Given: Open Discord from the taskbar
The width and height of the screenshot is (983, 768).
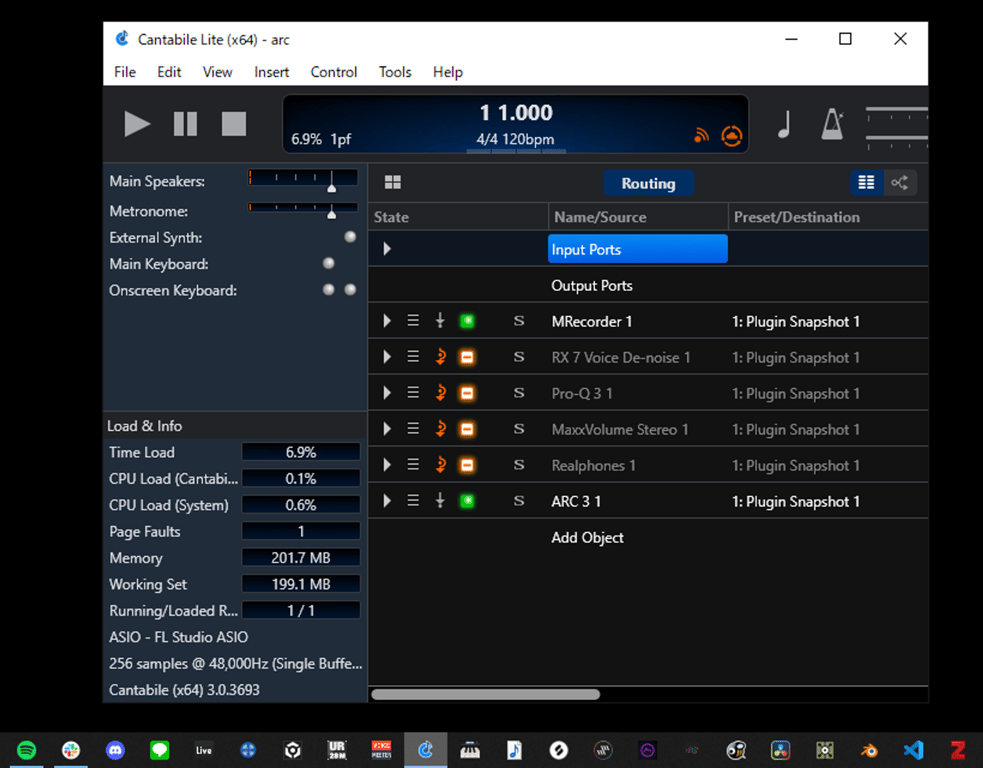Looking at the screenshot, I should pyautogui.click(x=115, y=750).
